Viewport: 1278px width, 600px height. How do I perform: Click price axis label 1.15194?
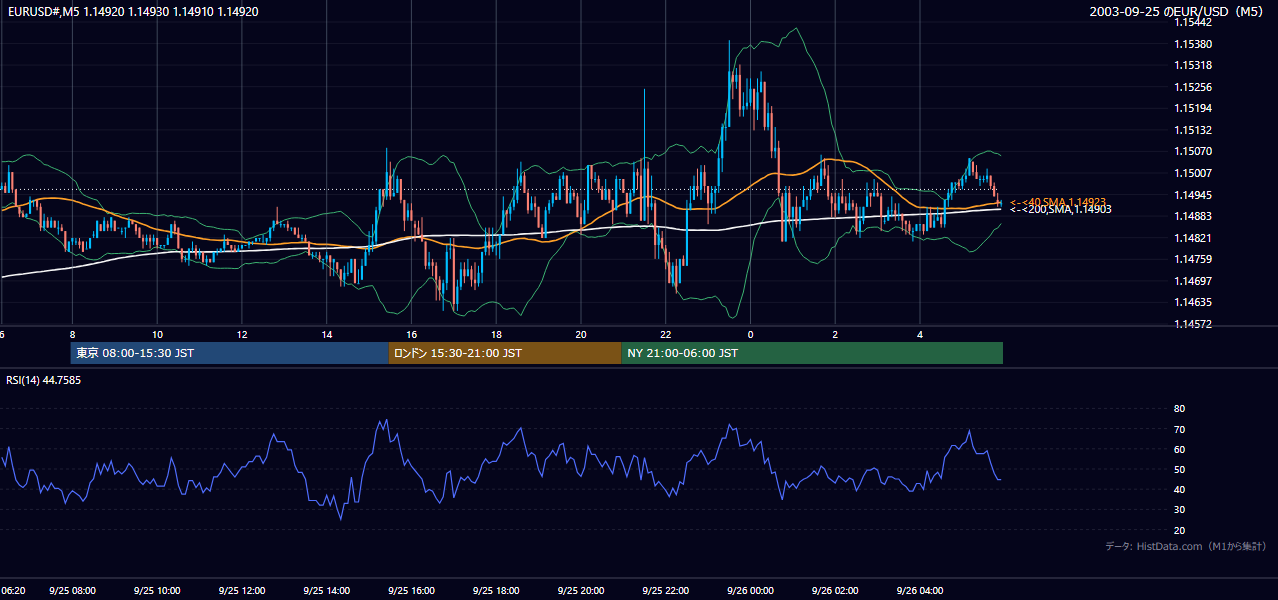point(1193,109)
